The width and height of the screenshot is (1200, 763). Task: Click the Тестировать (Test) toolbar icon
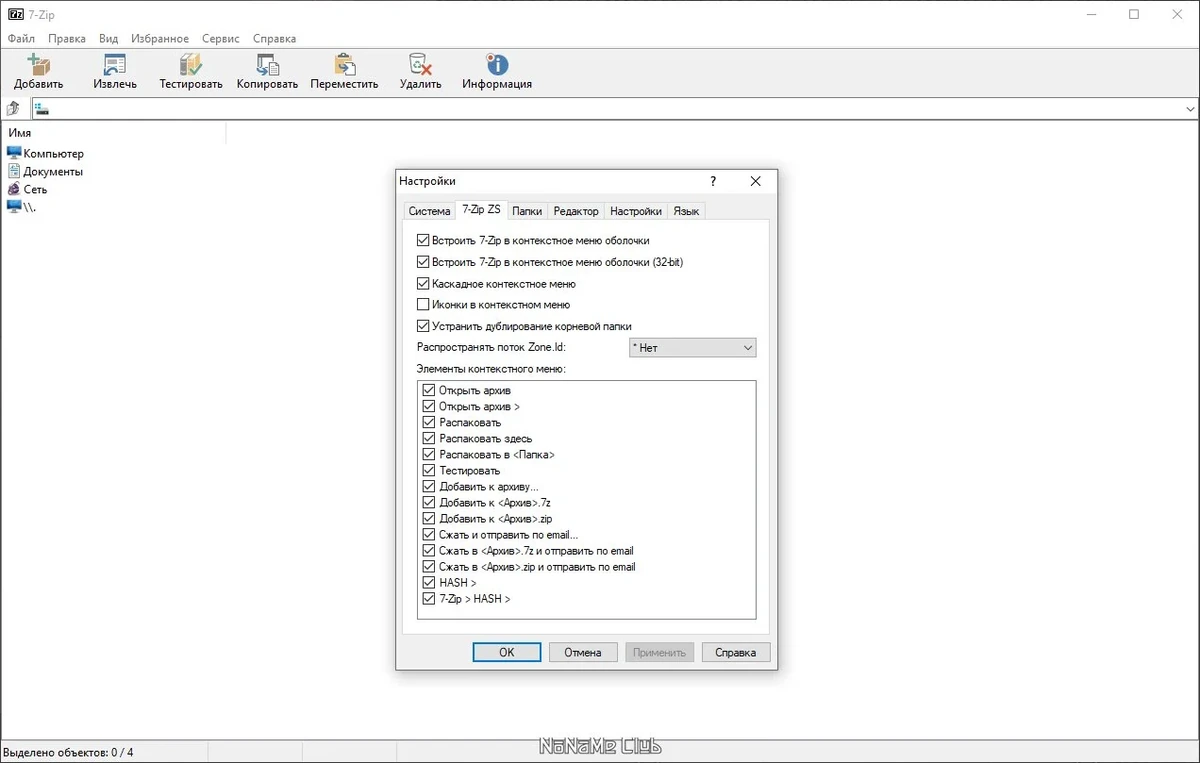pyautogui.click(x=190, y=65)
